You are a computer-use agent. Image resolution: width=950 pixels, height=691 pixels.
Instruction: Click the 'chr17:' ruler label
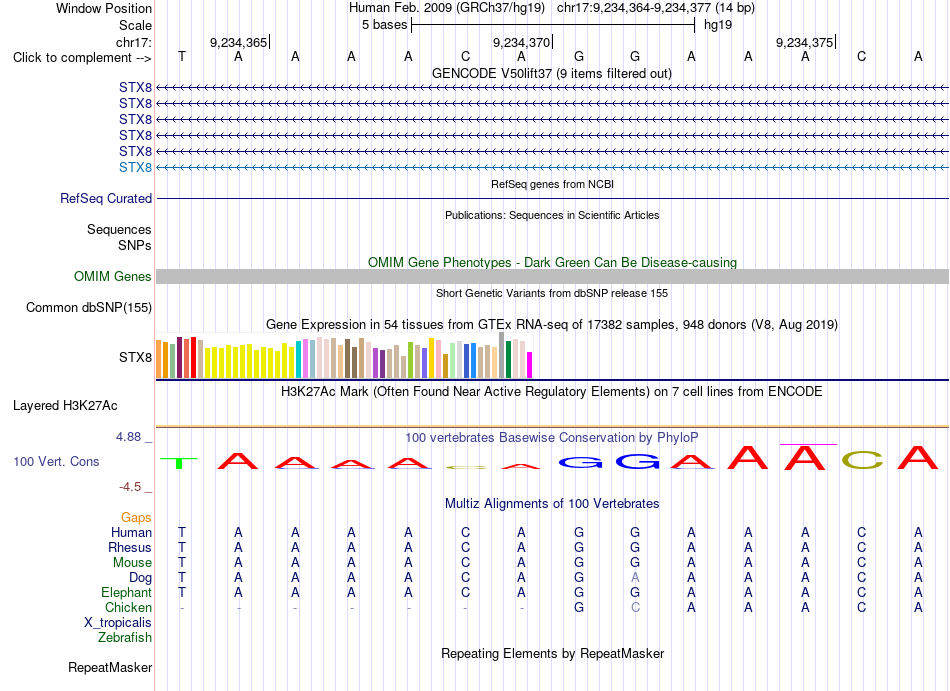pos(134,42)
